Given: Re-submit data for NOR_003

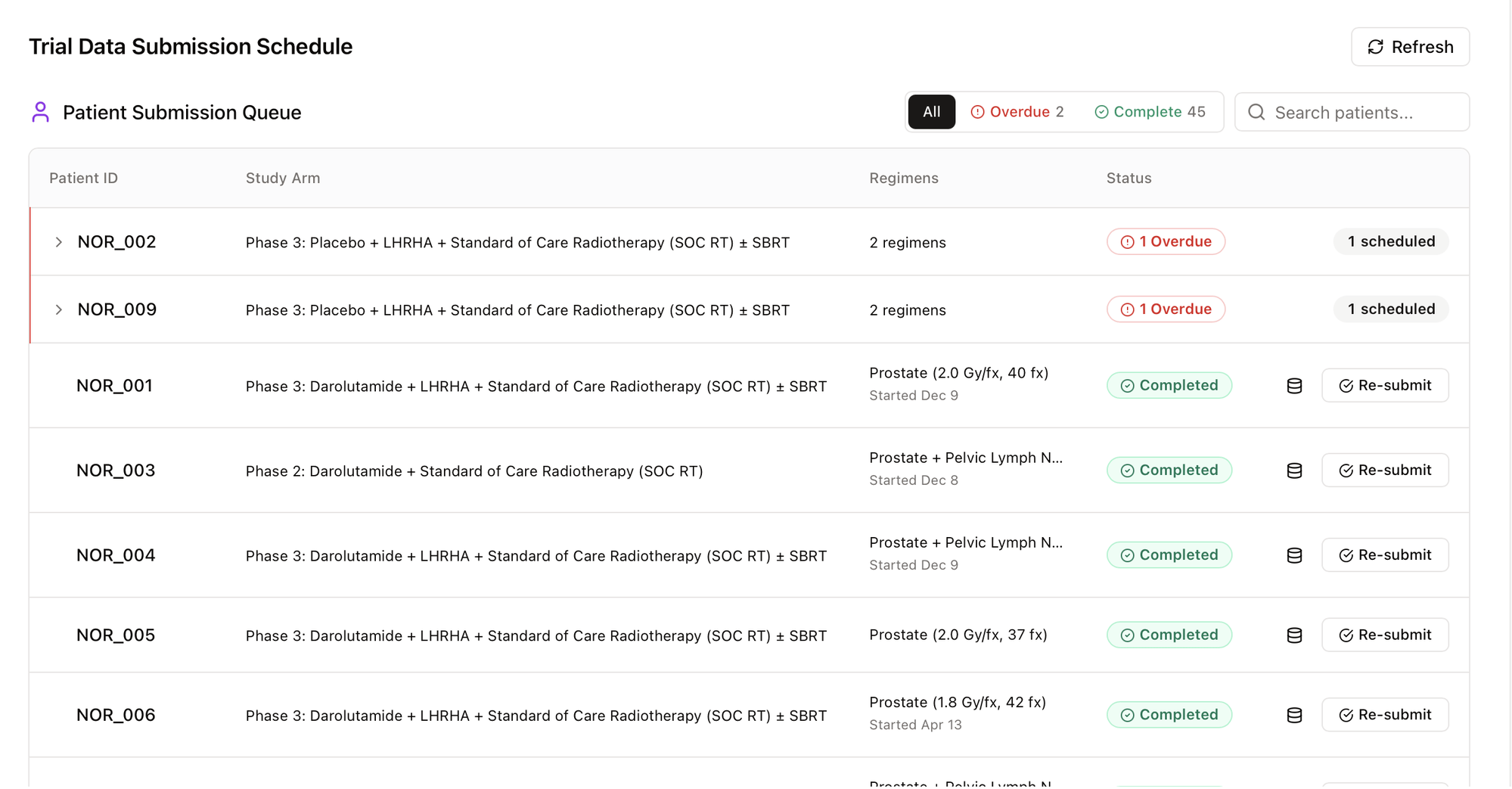Looking at the screenshot, I should (1385, 471).
